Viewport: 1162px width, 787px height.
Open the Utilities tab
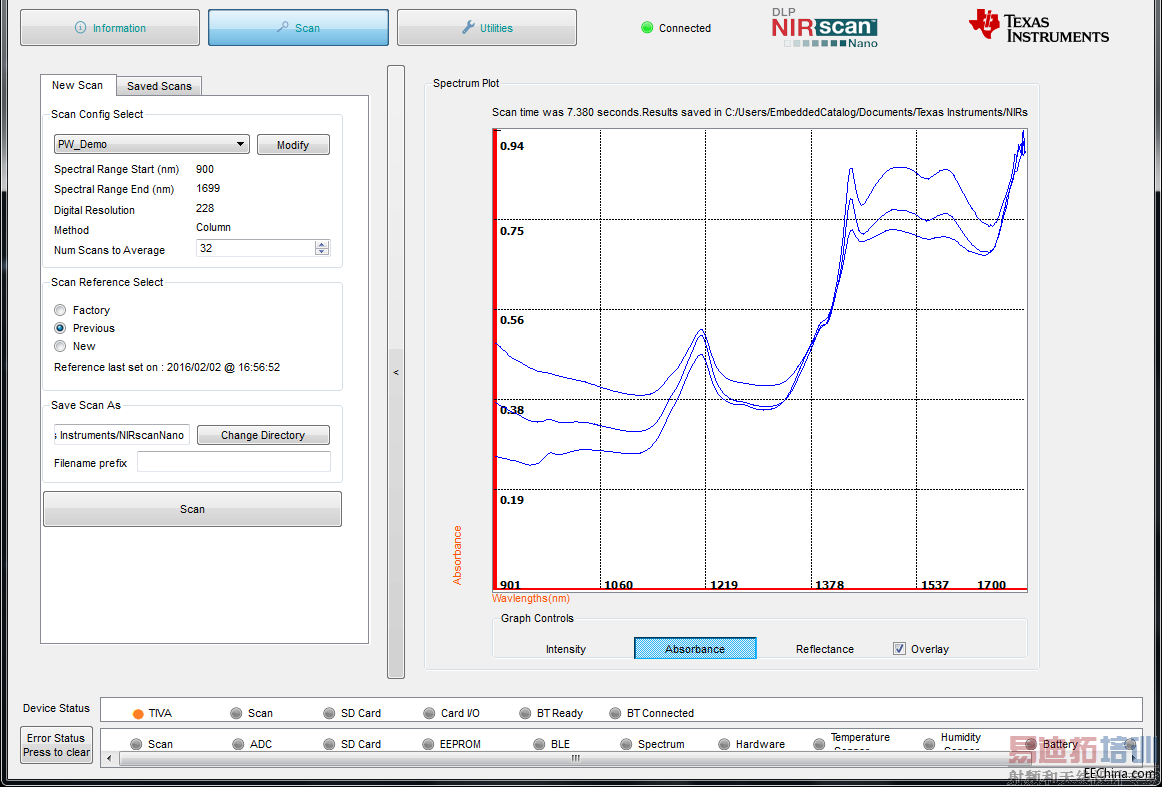tap(487, 27)
